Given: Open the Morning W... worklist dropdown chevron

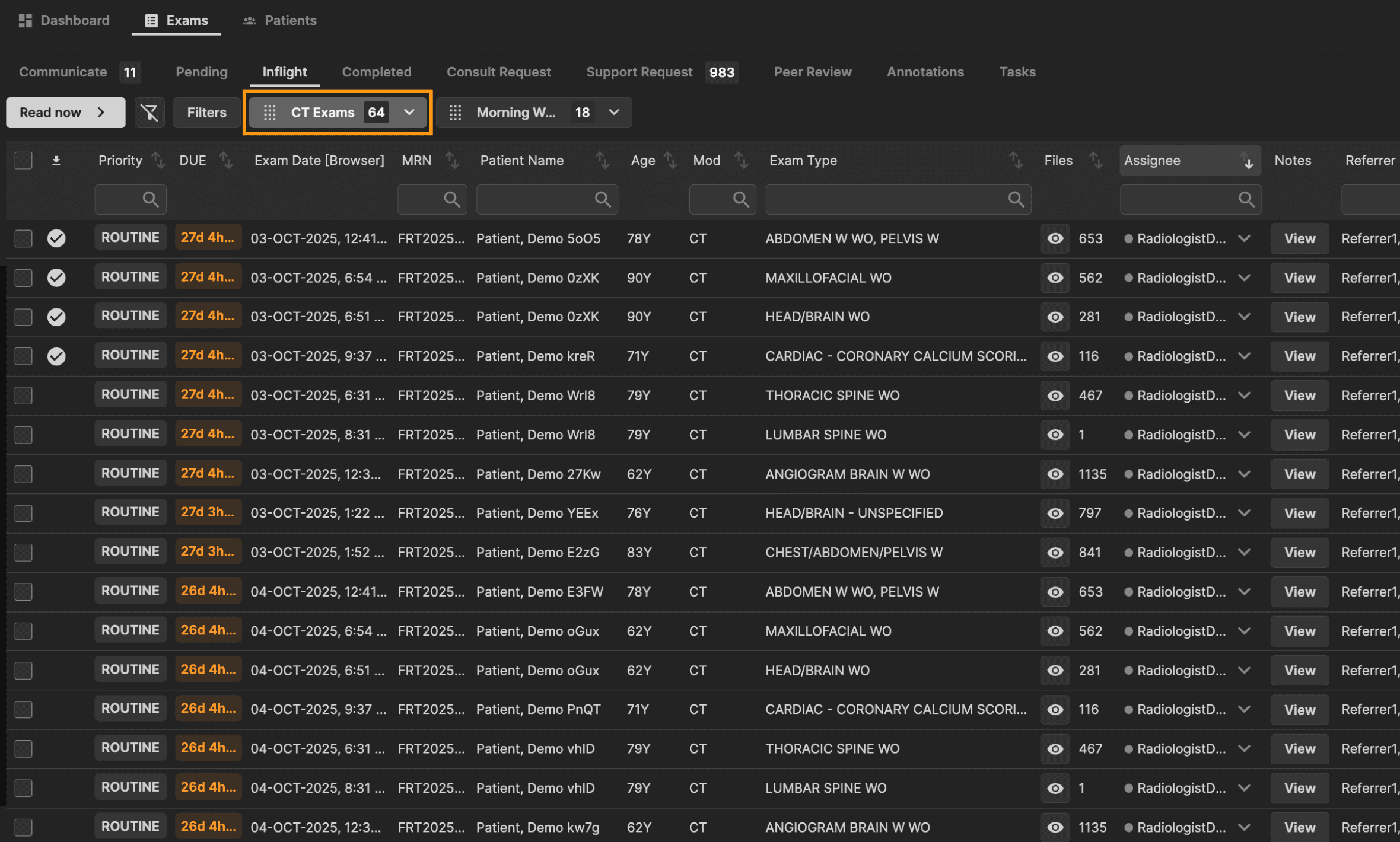Looking at the screenshot, I should [x=614, y=112].
